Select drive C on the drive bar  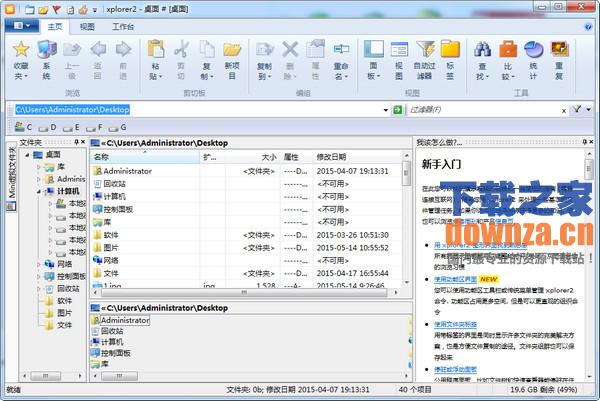23,127
